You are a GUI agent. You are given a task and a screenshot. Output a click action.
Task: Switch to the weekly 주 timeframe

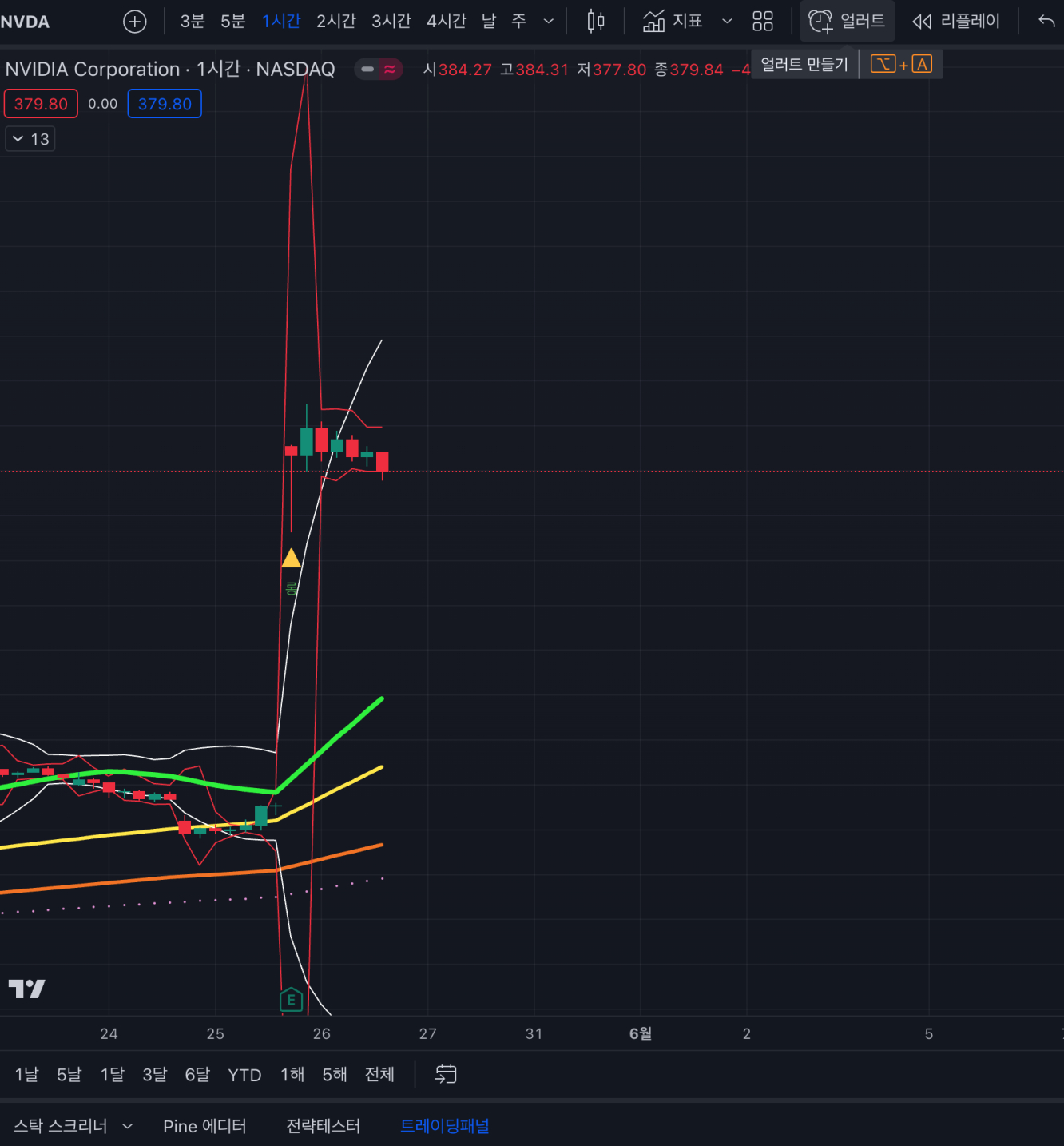point(519,22)
